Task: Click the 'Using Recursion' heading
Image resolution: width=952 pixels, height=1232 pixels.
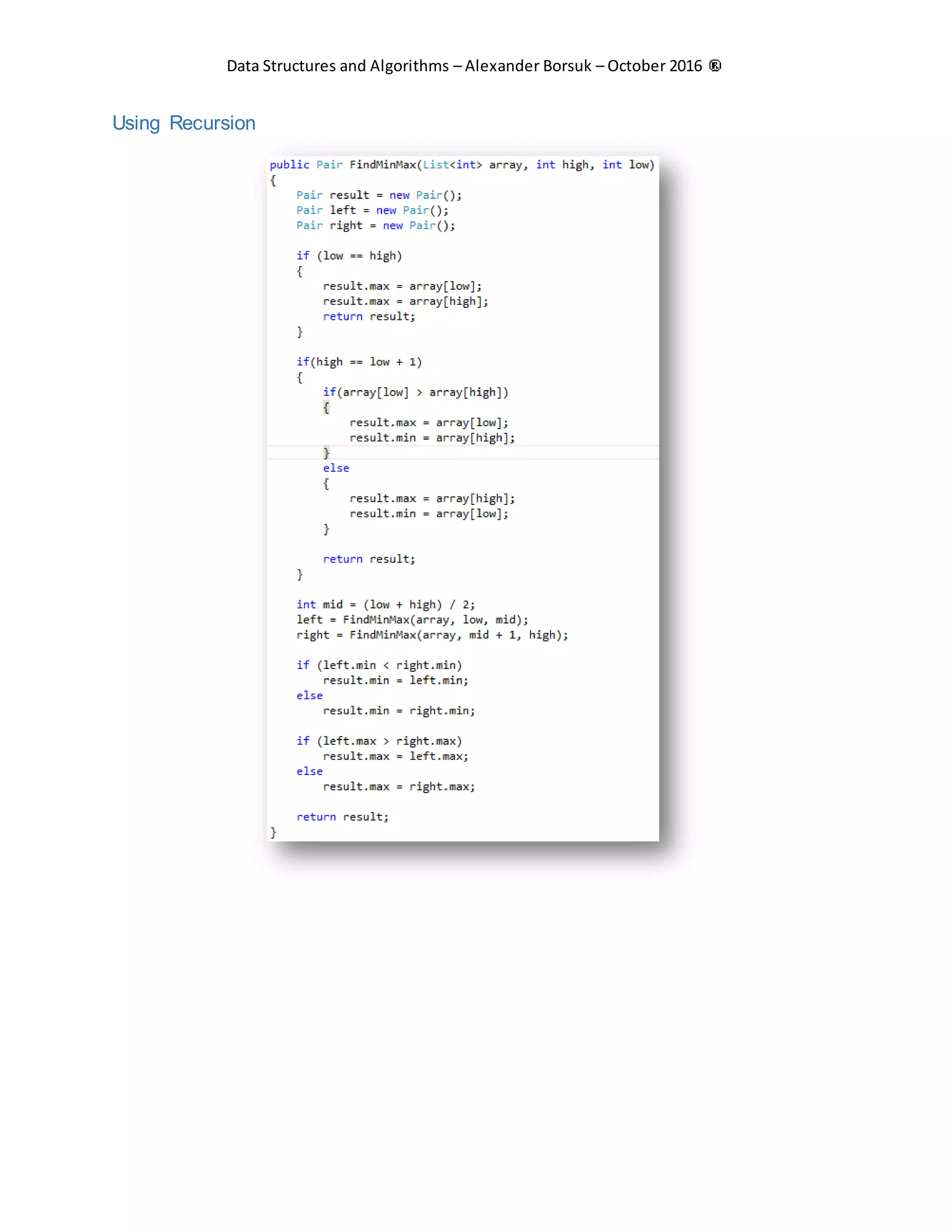Action: point(184,123)
